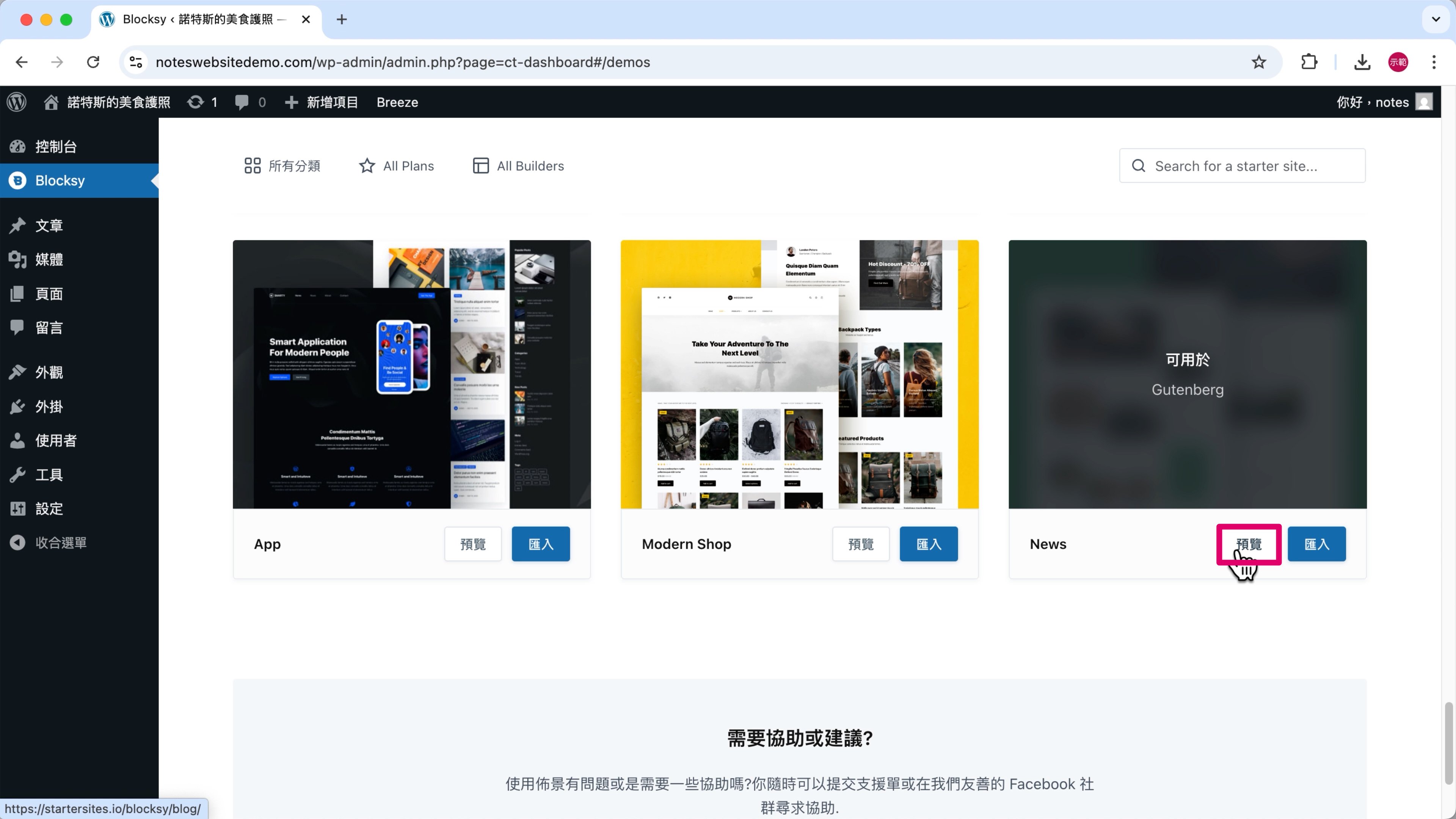The height and width of the screenshot is (819, 1456).
Task: Click 匯入 button for the App demo
Action: click(540, 544)
